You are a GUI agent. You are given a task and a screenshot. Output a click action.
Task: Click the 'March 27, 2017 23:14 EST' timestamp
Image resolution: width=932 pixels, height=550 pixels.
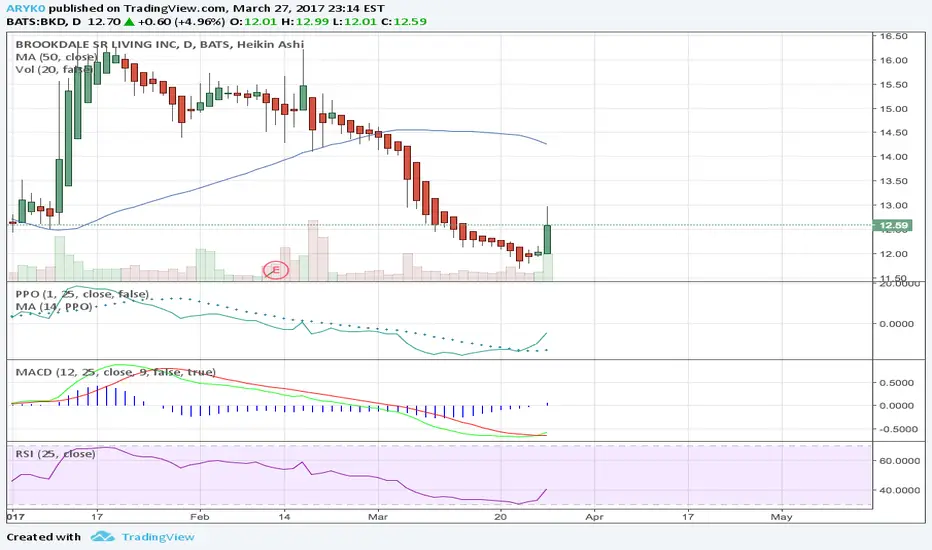(308, 8)
